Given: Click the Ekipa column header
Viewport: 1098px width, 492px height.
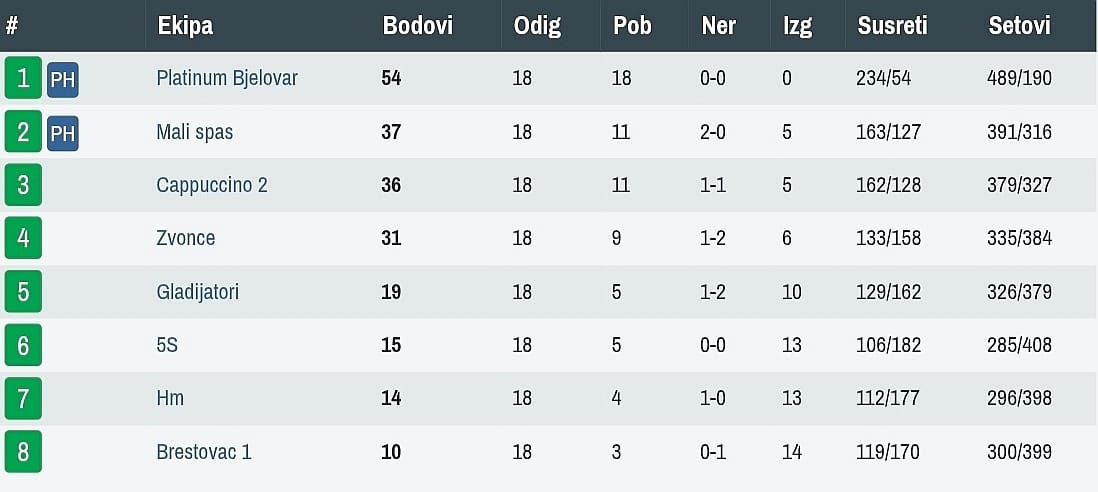Looking at the screenshot, I should [x=185, y=26].
